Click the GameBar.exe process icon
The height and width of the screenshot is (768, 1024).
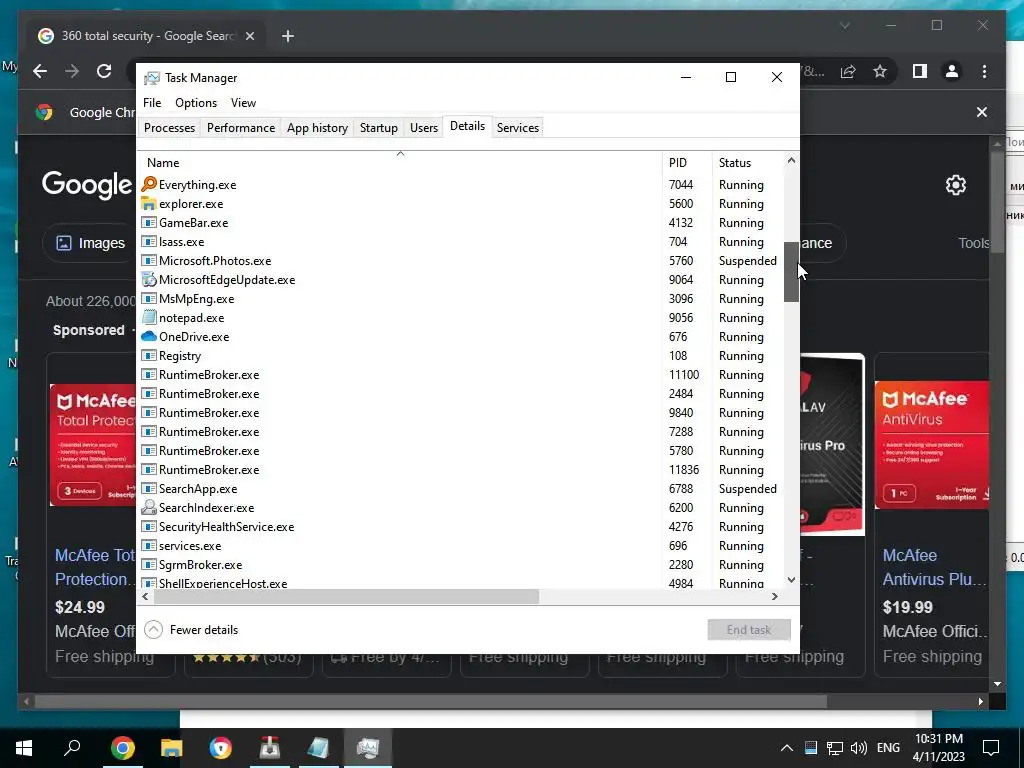tap(149, 223)
